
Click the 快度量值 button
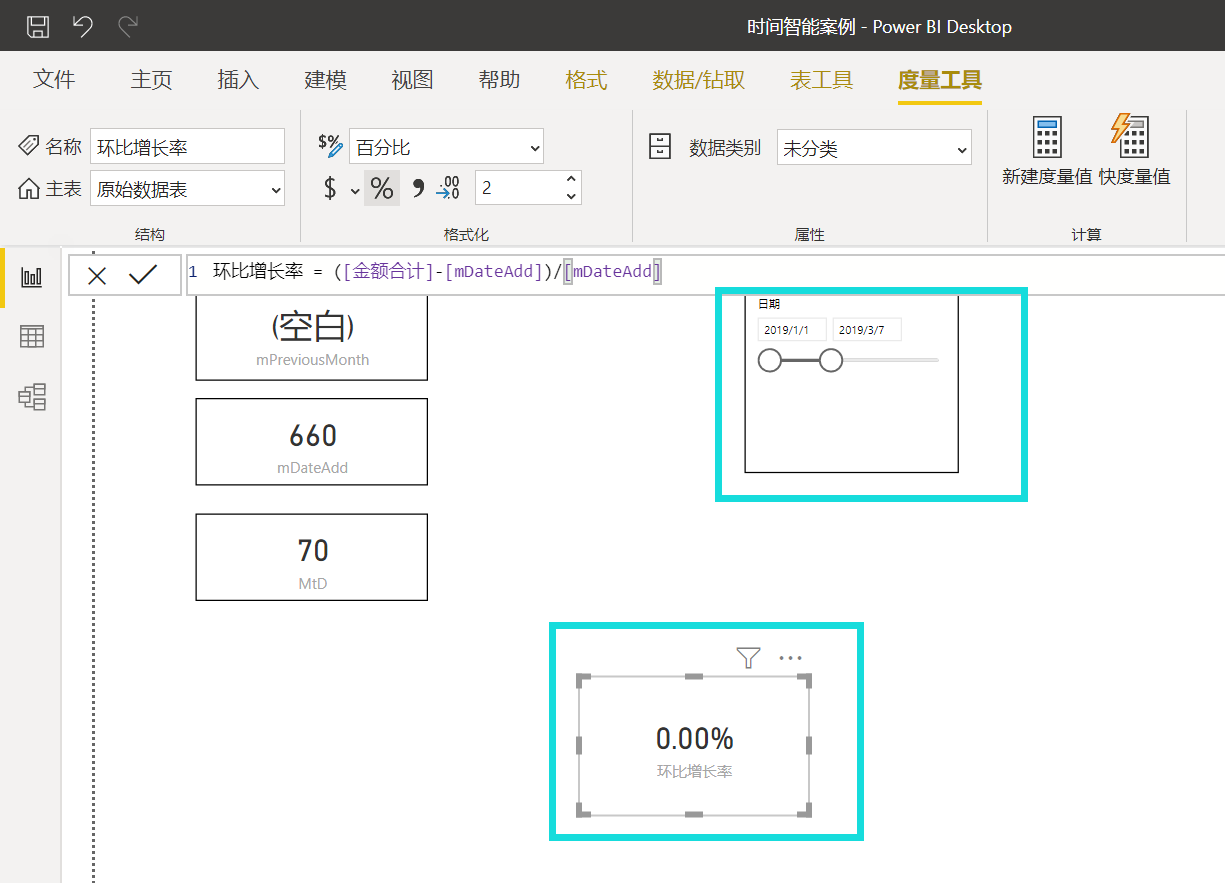tap(1134, 151)
